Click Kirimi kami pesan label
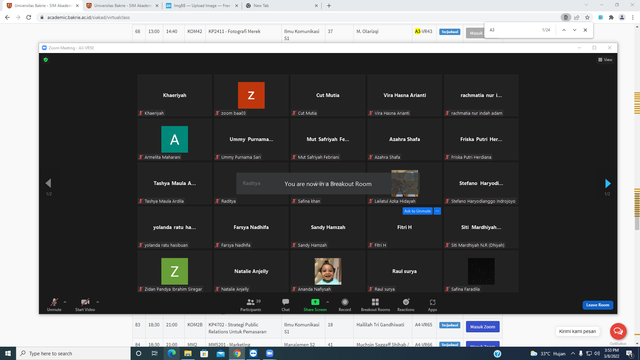This screenshot has width=640, height=360. pos(577,331)
